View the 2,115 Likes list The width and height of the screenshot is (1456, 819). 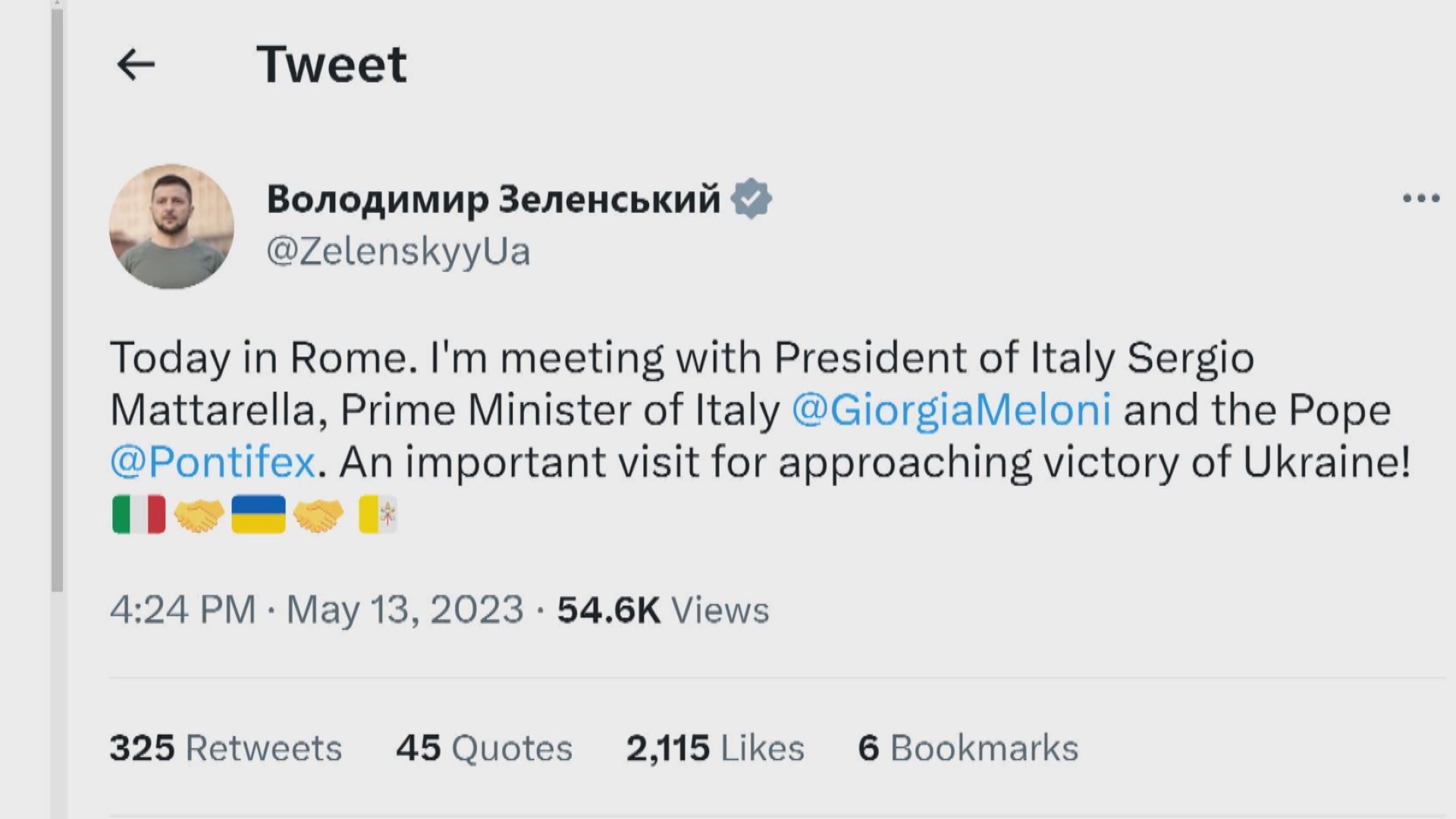(714, 748)
